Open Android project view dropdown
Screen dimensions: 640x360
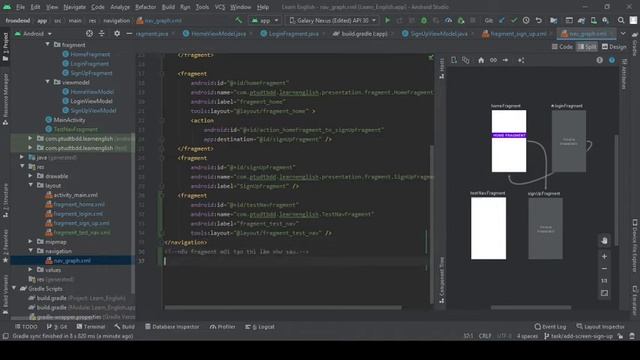[x=33, y=33]
